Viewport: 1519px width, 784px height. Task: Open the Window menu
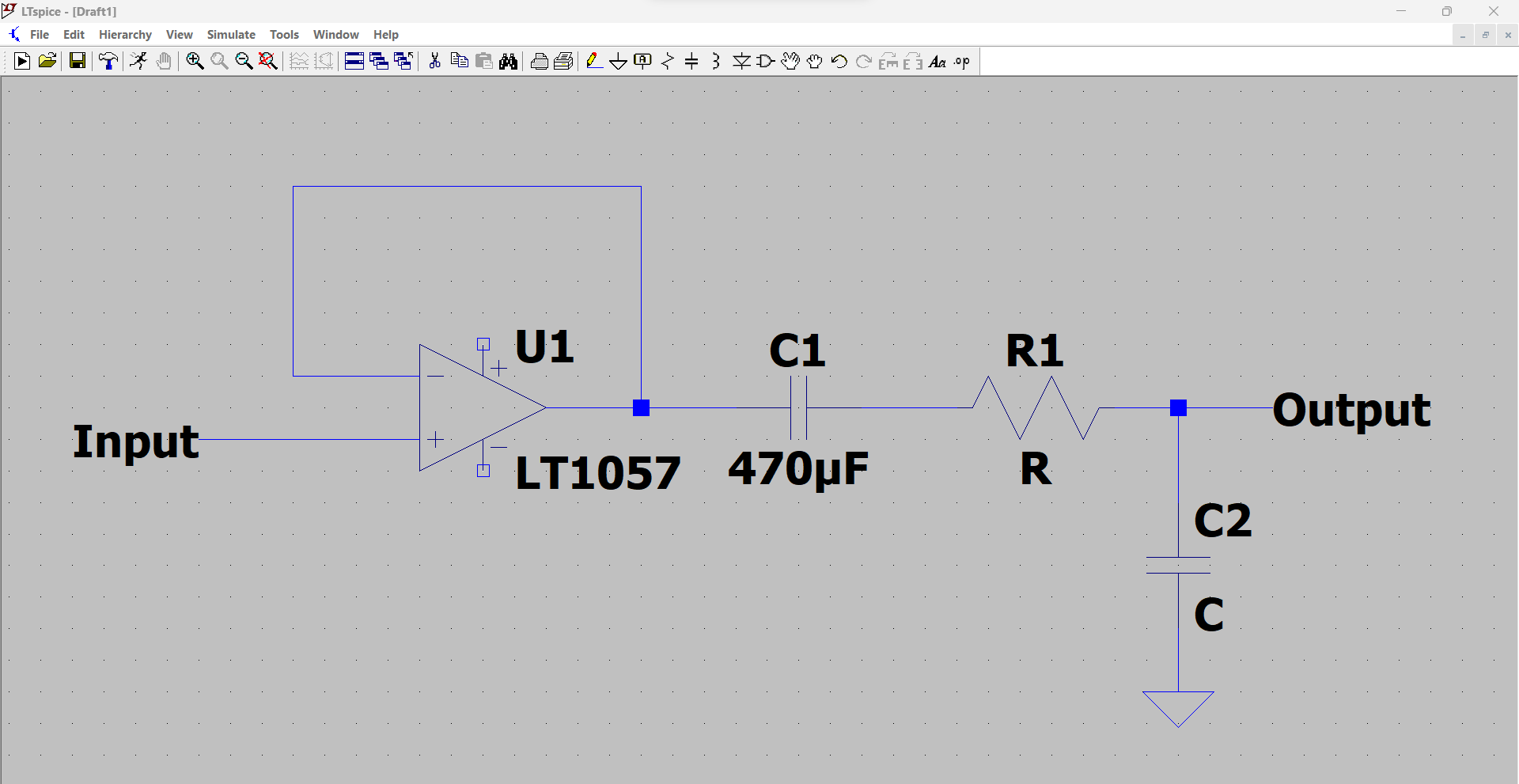pos(335,35)
